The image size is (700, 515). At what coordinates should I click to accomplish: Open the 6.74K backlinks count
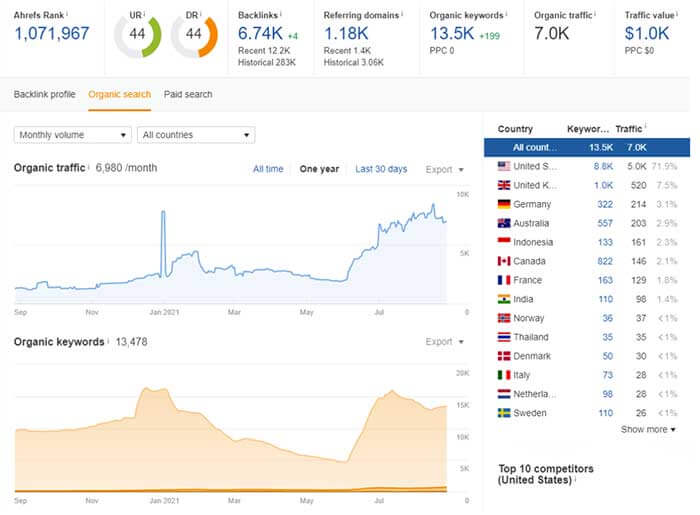click(x=260, y=33)
